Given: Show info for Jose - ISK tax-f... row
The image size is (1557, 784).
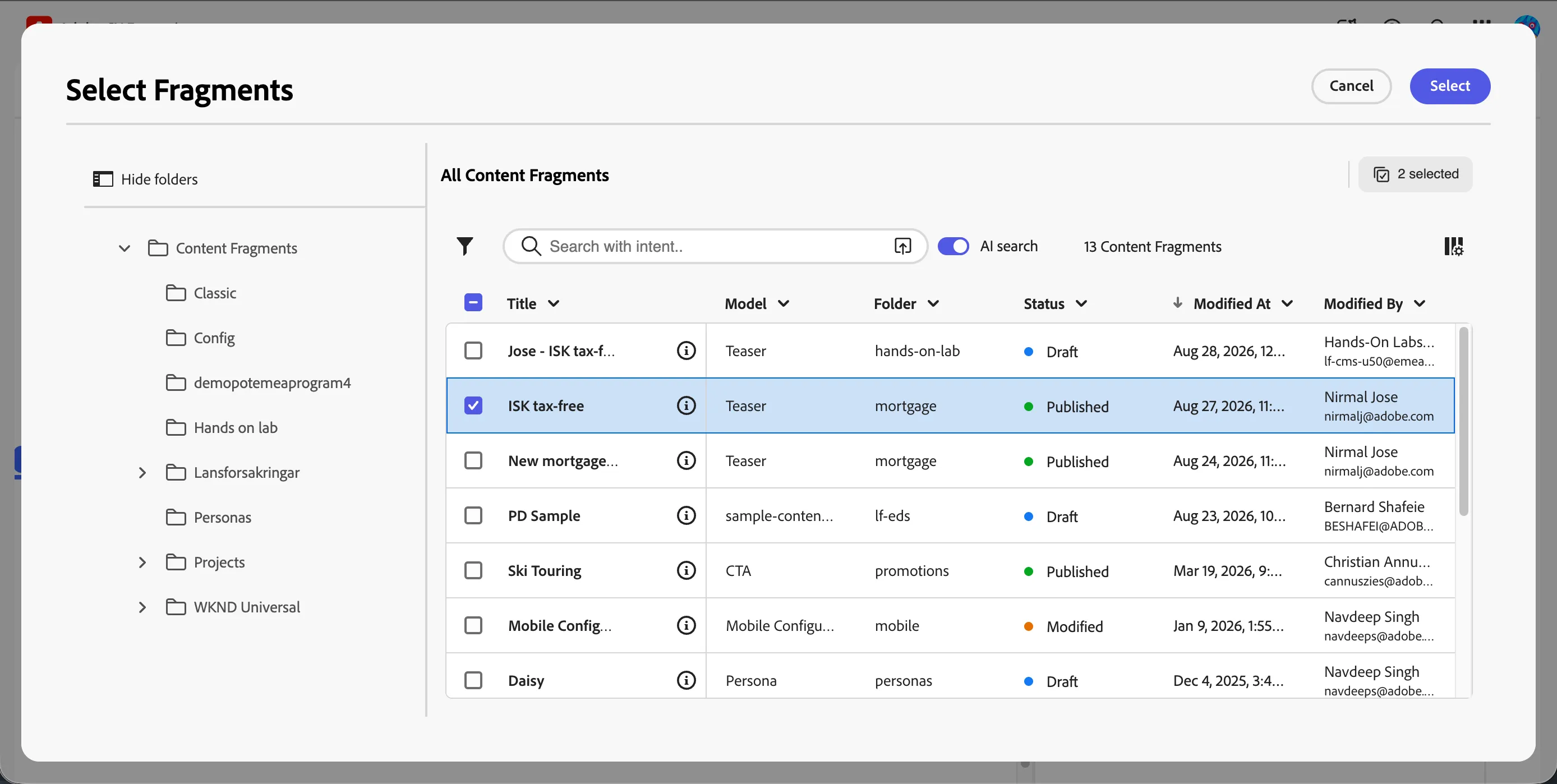Looking at the screenshot, I should [686, 351].
